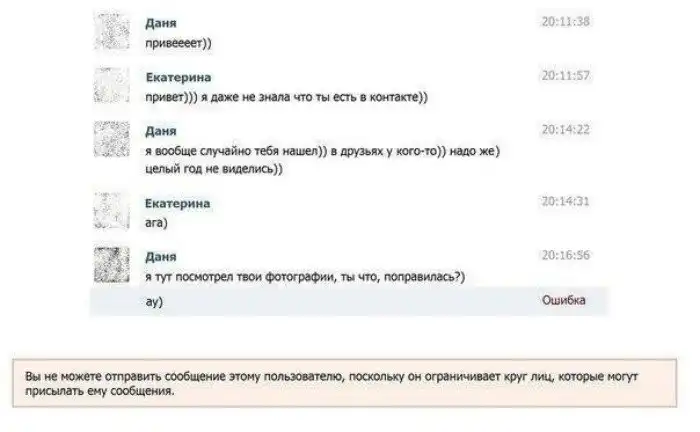Click the name Даня above 'я вообще случайно' message
Screen dimensions: 700x432
click(161, 131)
